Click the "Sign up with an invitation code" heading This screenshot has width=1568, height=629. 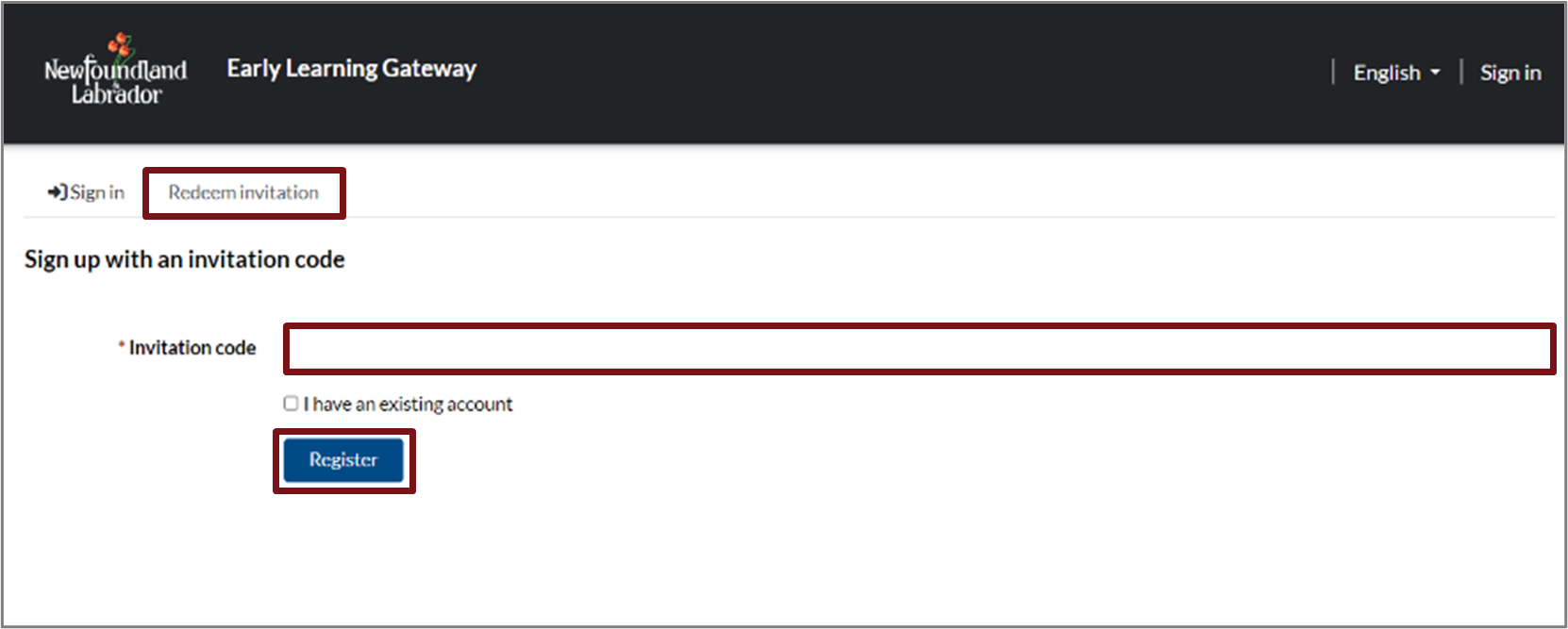pos(185,259)
